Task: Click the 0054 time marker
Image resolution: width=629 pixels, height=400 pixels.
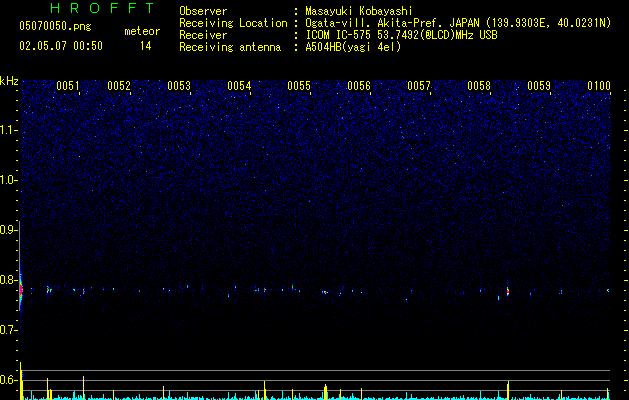Action: click(x=239, y=86)
